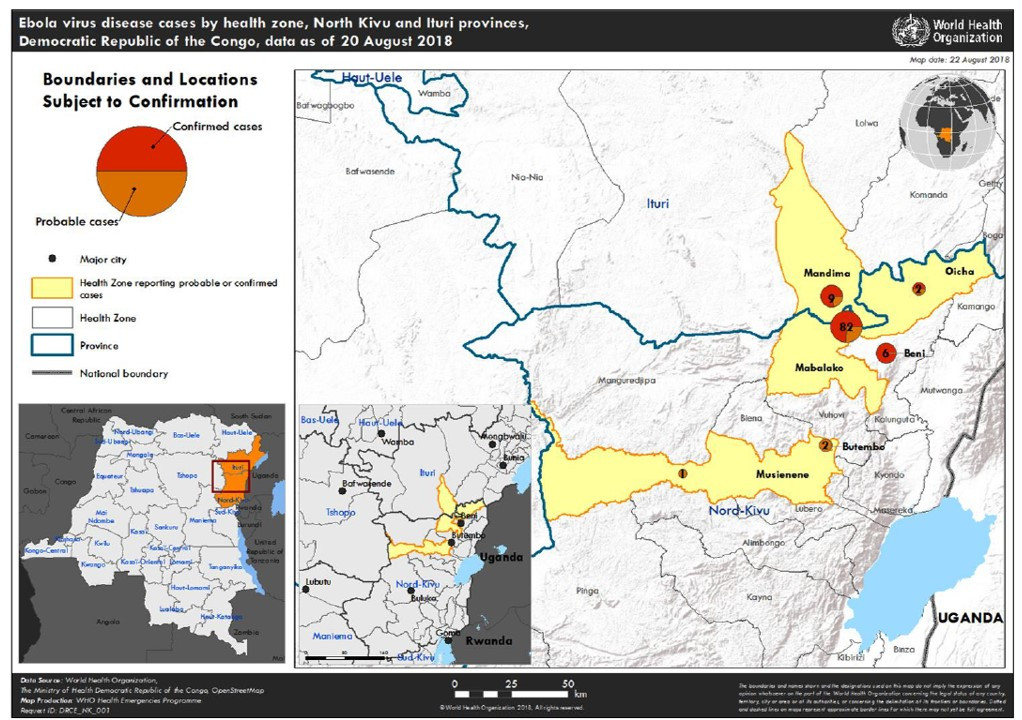Click the World Health Organization emblem logo
This screenshot has width=1022, height=720.
pyautogui.click(x=911, y=31)
